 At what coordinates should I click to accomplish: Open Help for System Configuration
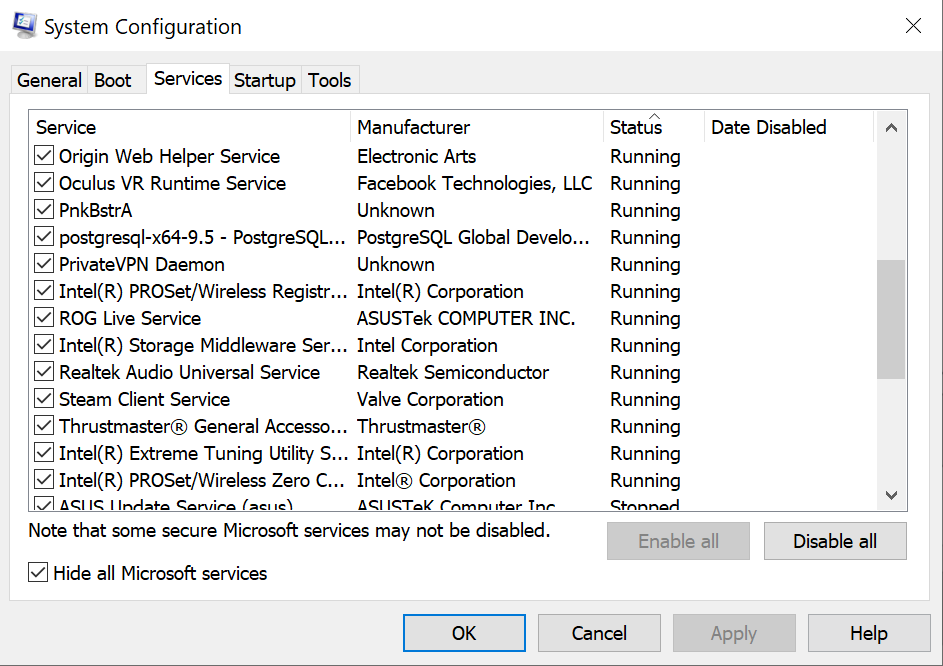tap(868, 633)
